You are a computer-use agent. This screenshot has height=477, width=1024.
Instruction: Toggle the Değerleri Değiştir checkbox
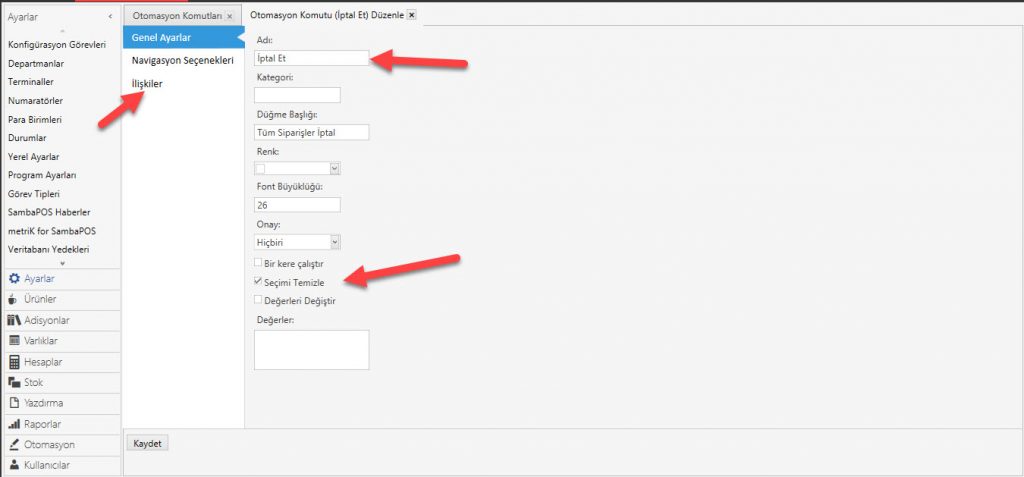click(x=259, y=300)
